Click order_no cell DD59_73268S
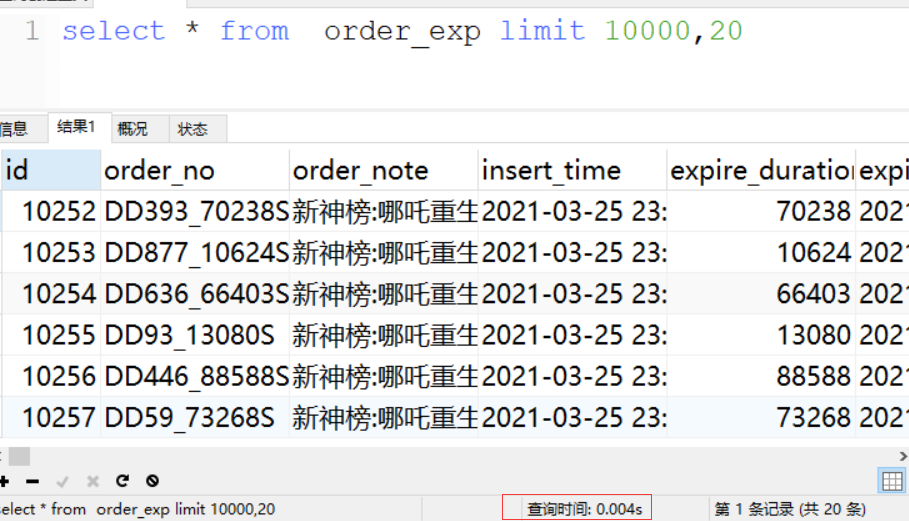 click(195, 417)
